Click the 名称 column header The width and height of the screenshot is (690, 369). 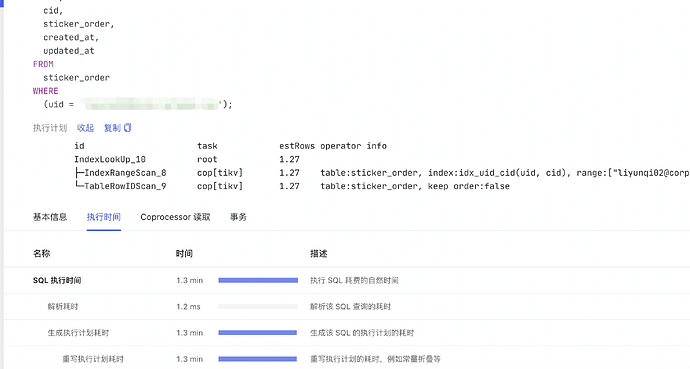[42, 253]
